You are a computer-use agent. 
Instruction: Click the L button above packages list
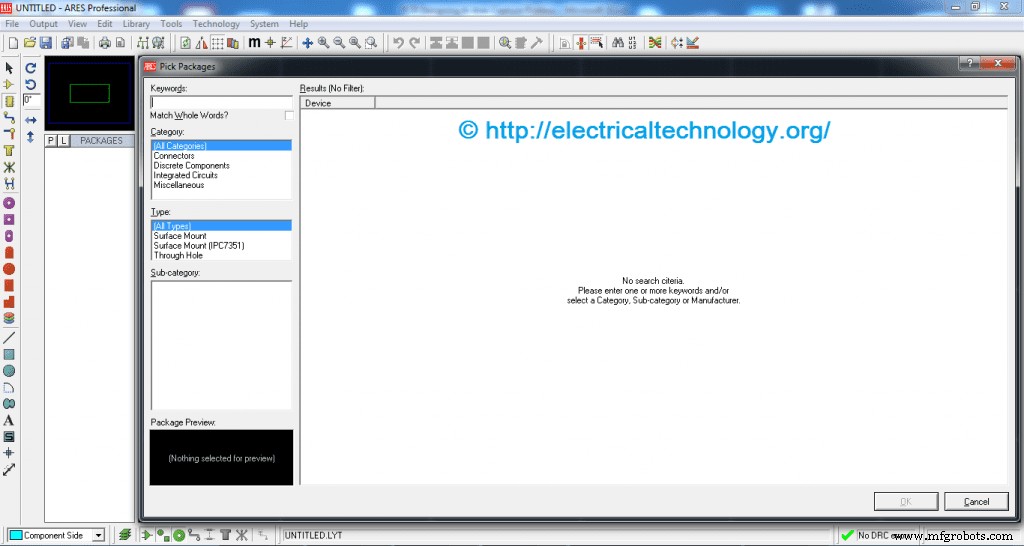(64, 141)
